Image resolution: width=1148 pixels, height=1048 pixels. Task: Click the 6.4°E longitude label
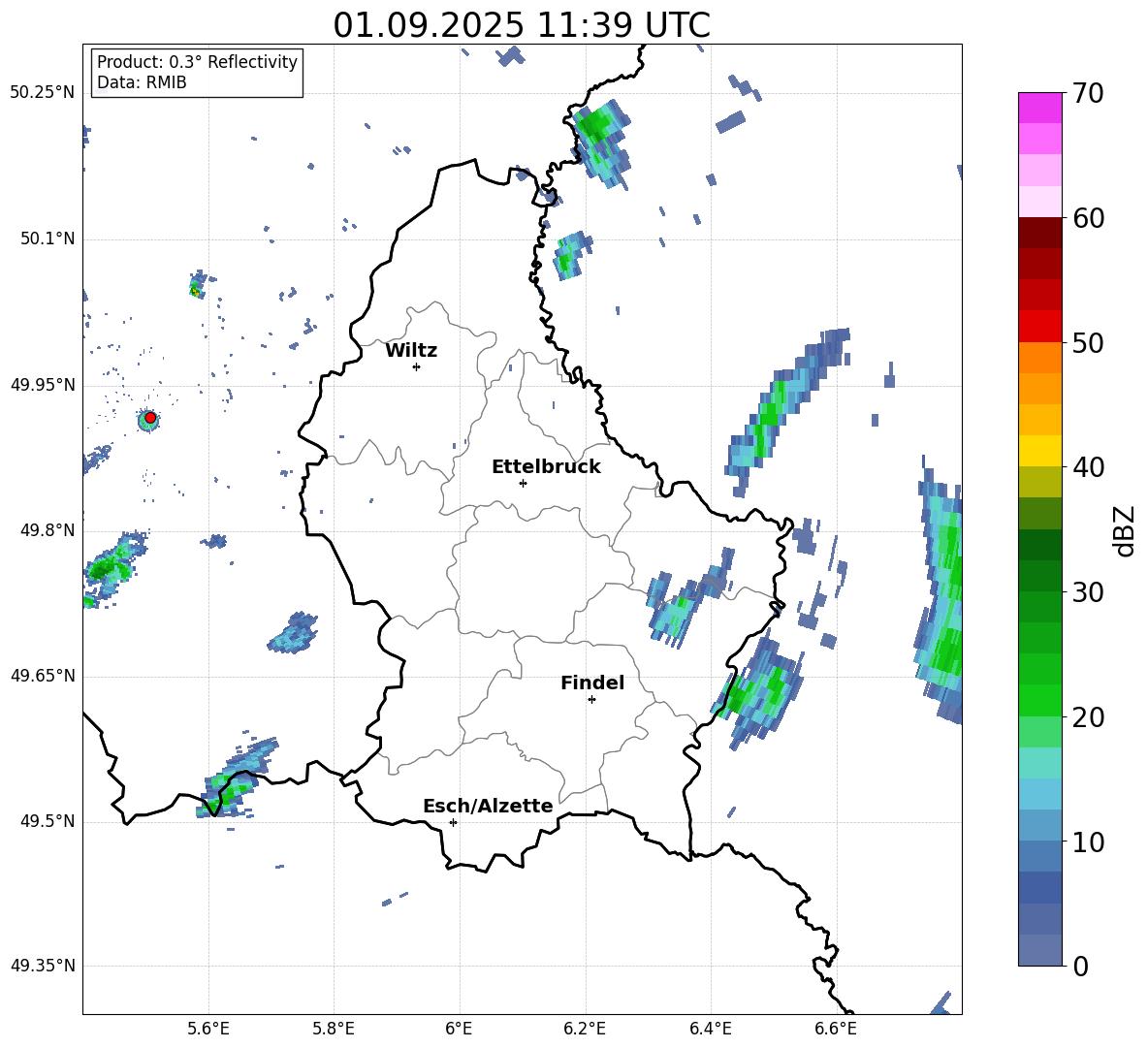(710, 1030)
